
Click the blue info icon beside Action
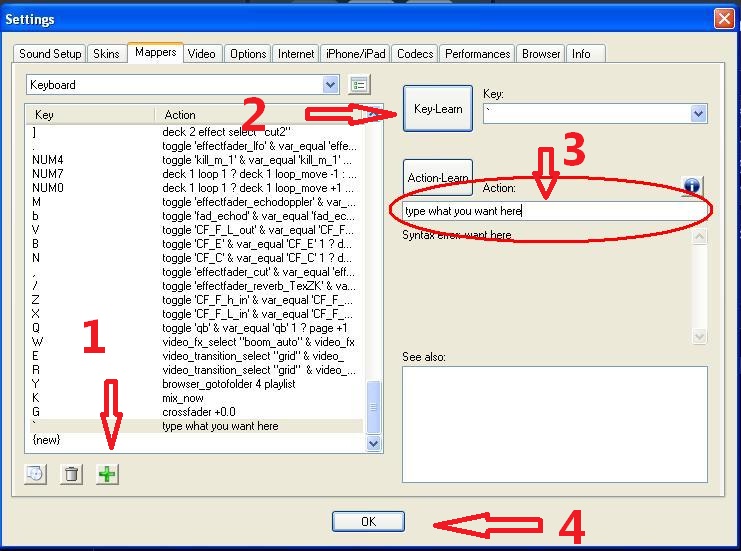(691, 185)
